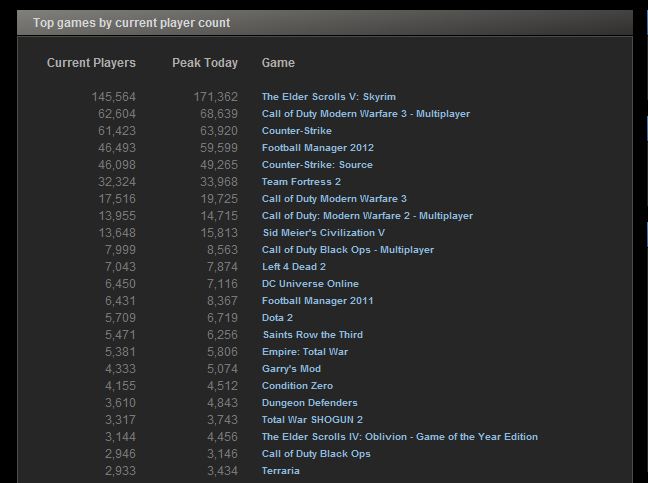
Task: Select the Game column header
Action: click(278, 63)
